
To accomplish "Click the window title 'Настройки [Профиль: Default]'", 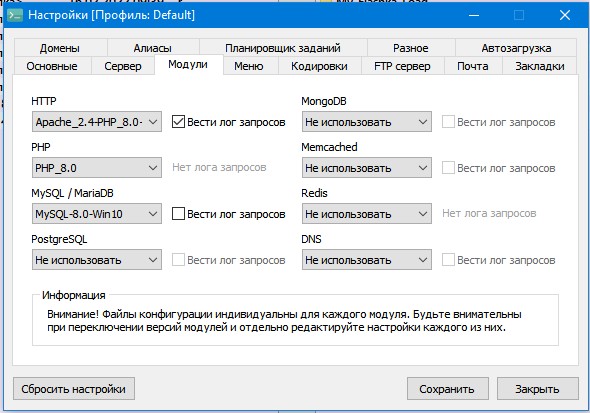I will 111,15.
